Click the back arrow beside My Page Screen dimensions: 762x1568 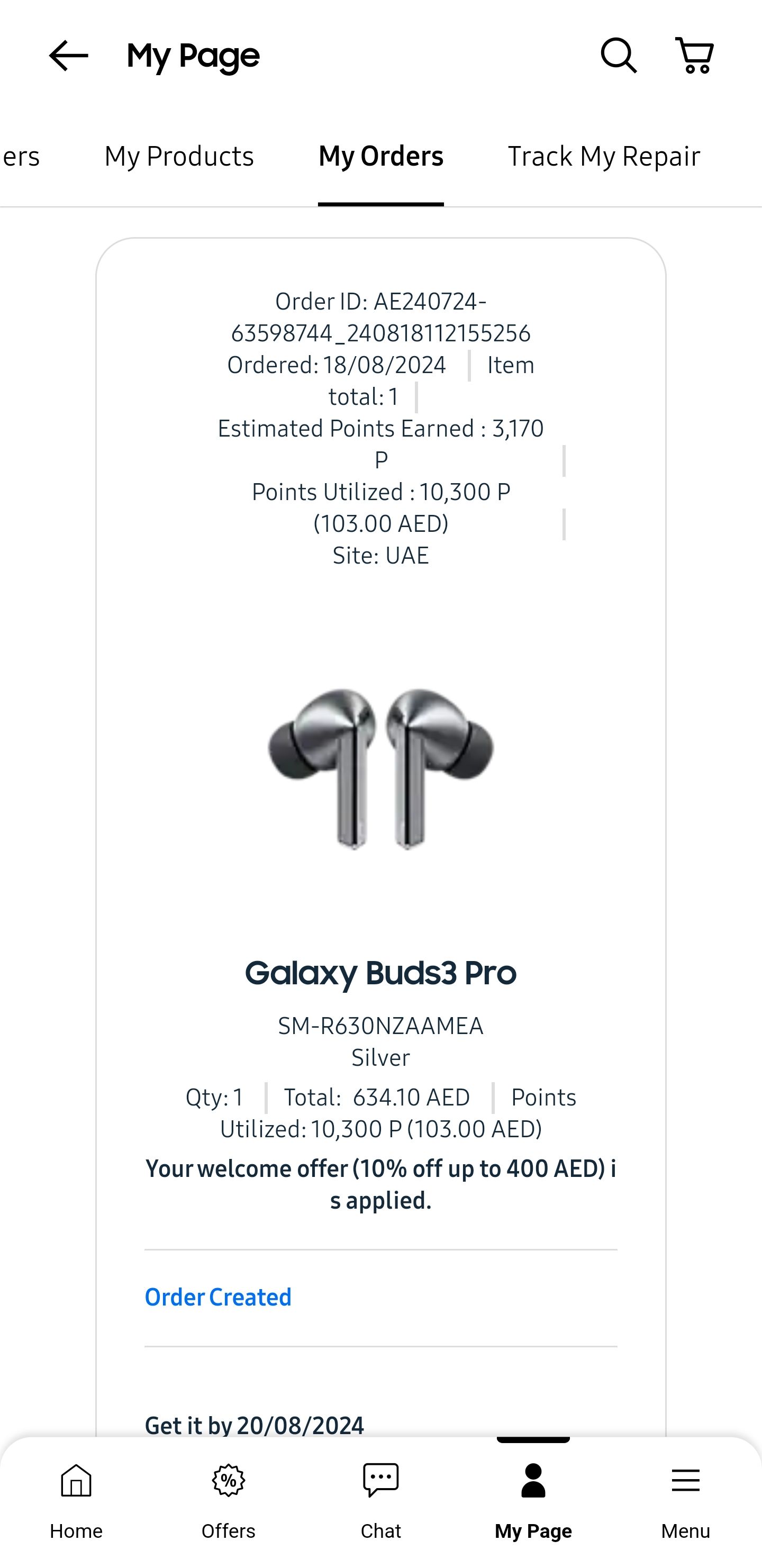pyautogui.click(x=68, y=56)
